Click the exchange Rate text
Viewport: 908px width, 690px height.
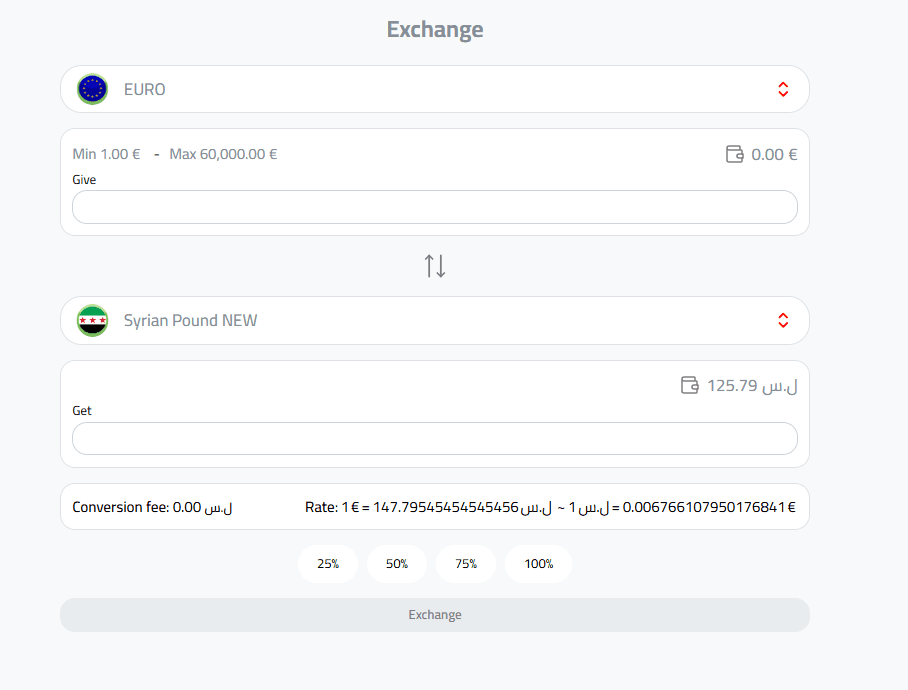pos(550,507)
